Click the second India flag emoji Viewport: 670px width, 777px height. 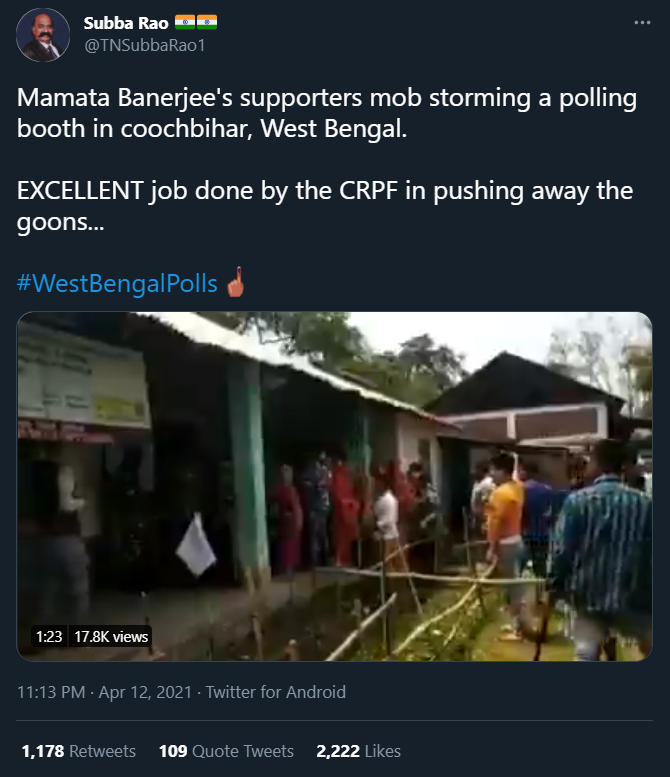point(208,22)
